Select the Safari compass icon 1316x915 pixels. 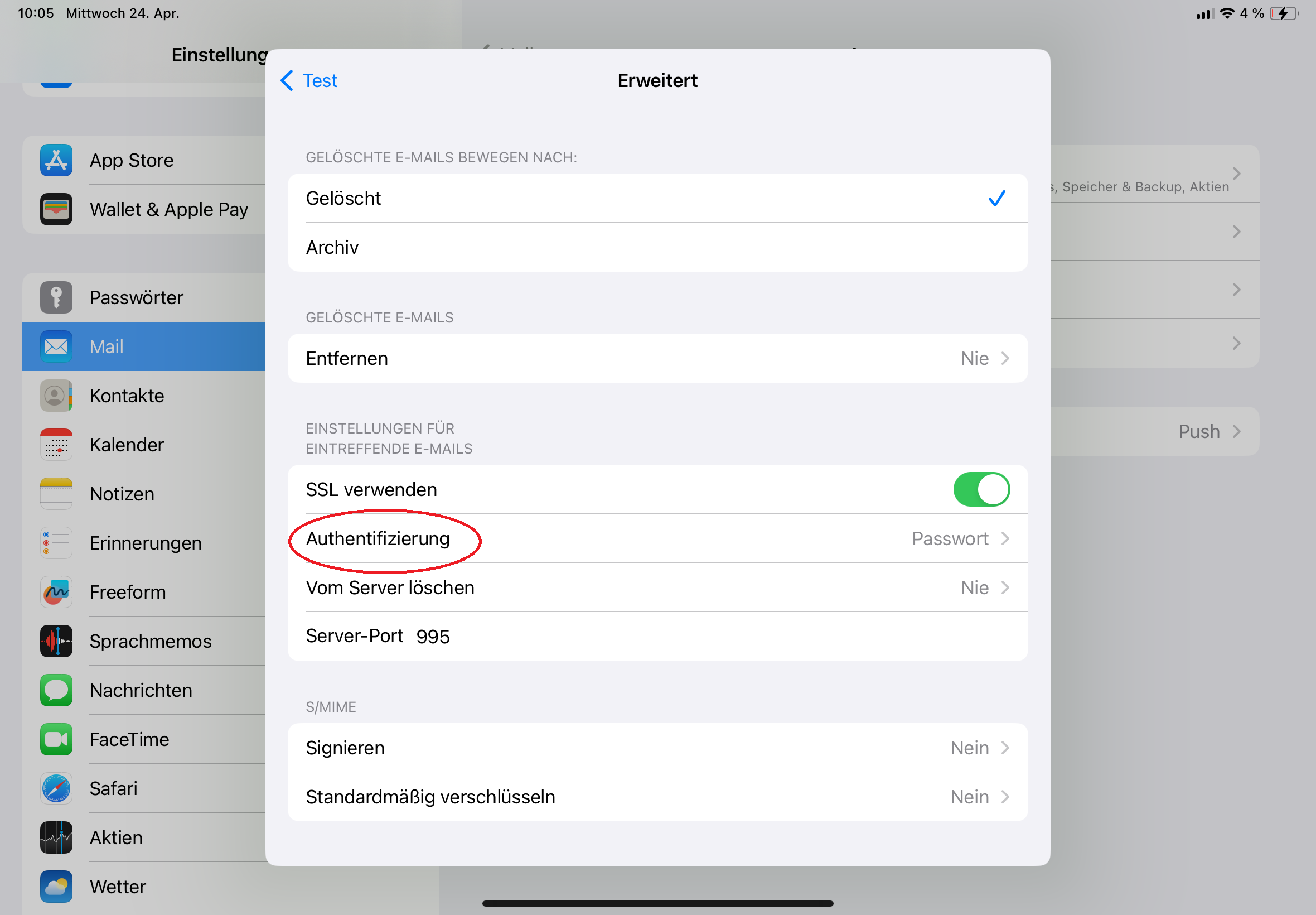[56, 788]
